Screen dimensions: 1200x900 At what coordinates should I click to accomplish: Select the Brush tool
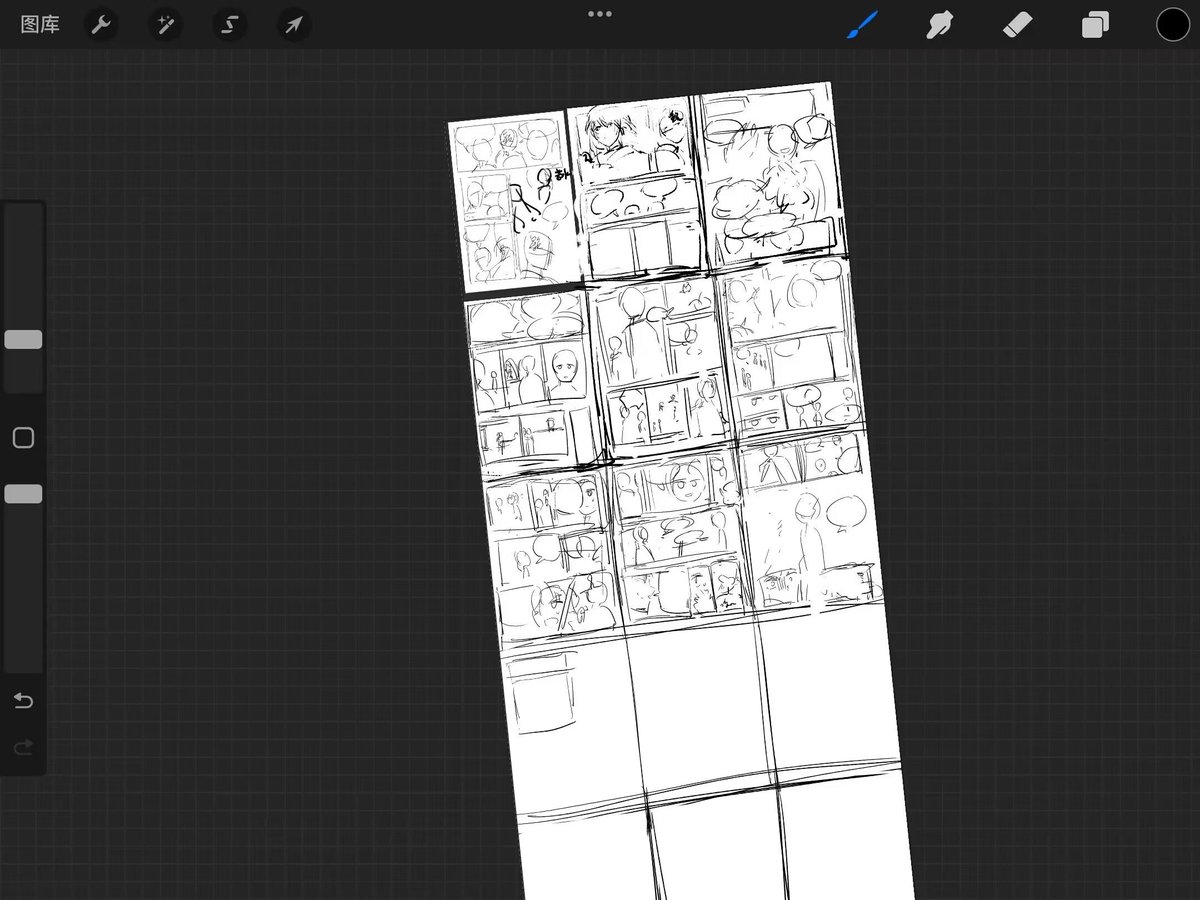pos(862,25)
